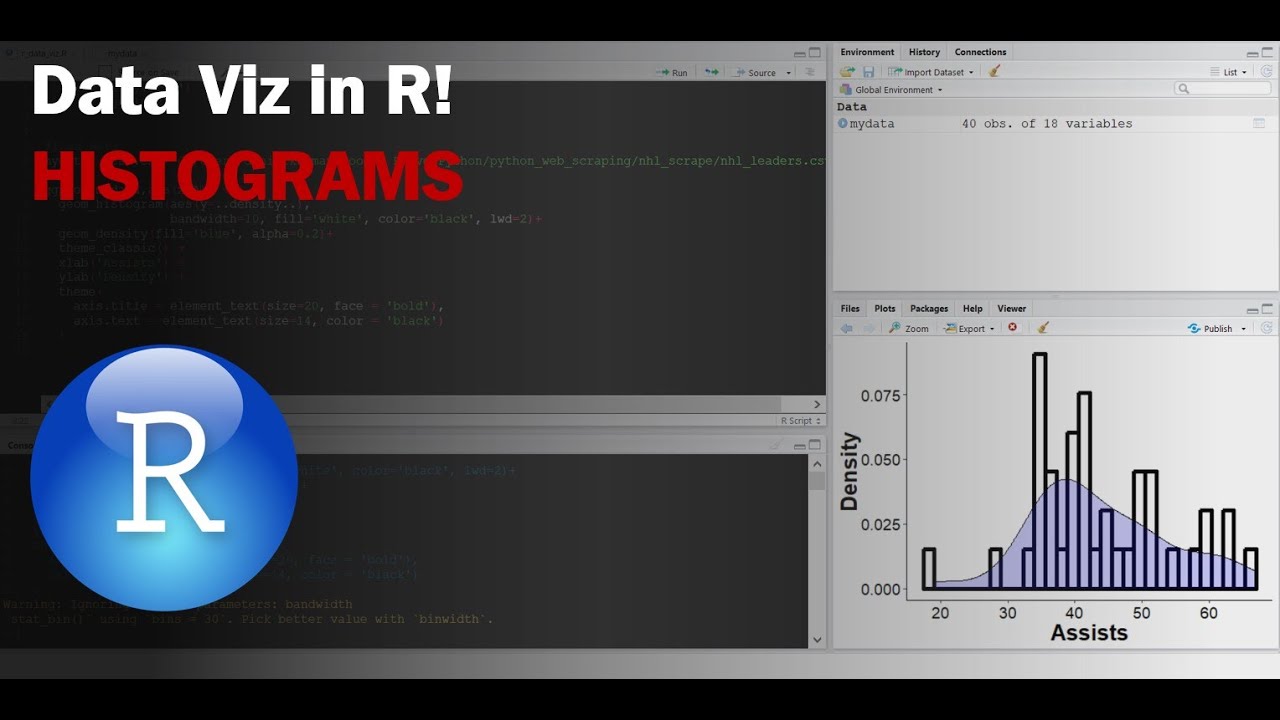Click the environment search field
Image resolution: width=1280 pixels, height=720 pixels.
(x=1222, y=89)
